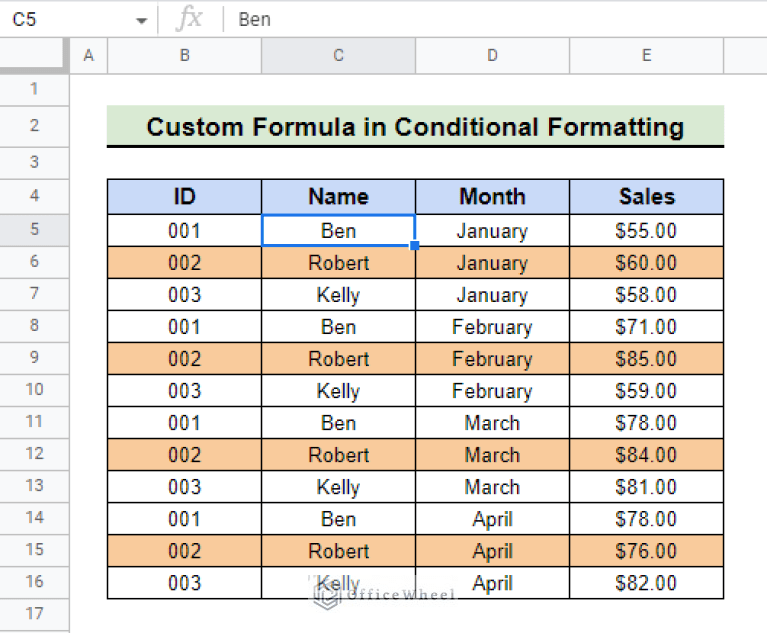This screenshot has width=767, height=633.
Task: Select column E header
Action: click(x=646, y=55)
